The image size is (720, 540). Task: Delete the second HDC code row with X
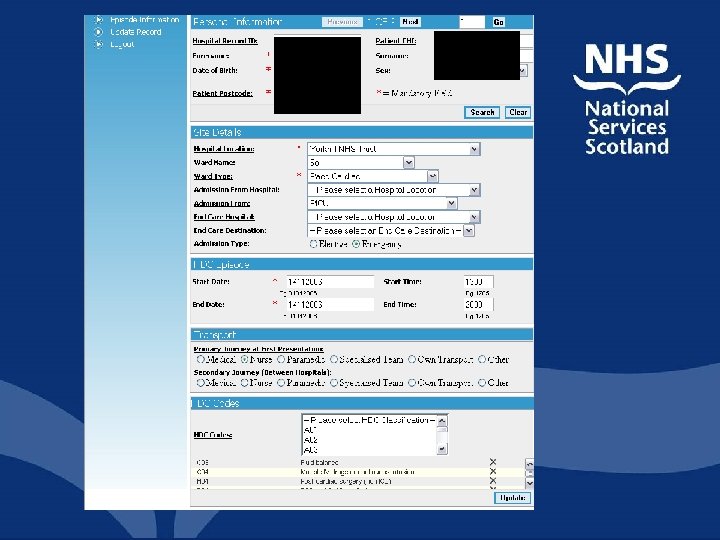click(493, 472)
